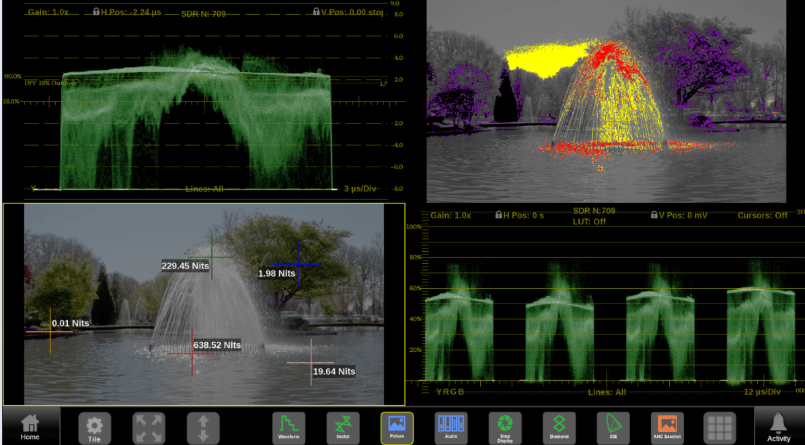Open the Tile layout settings

pyautogui.click(x=94, y=426)
